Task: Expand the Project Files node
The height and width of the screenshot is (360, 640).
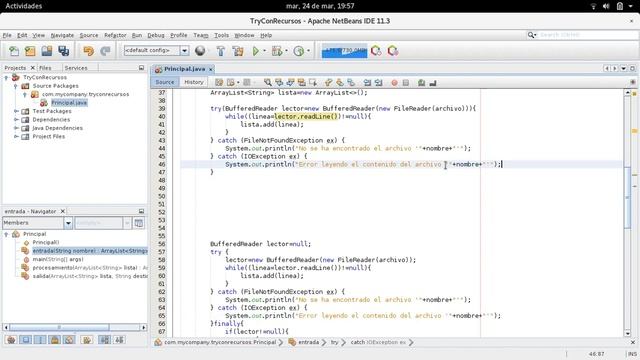Action: [16, 136]
